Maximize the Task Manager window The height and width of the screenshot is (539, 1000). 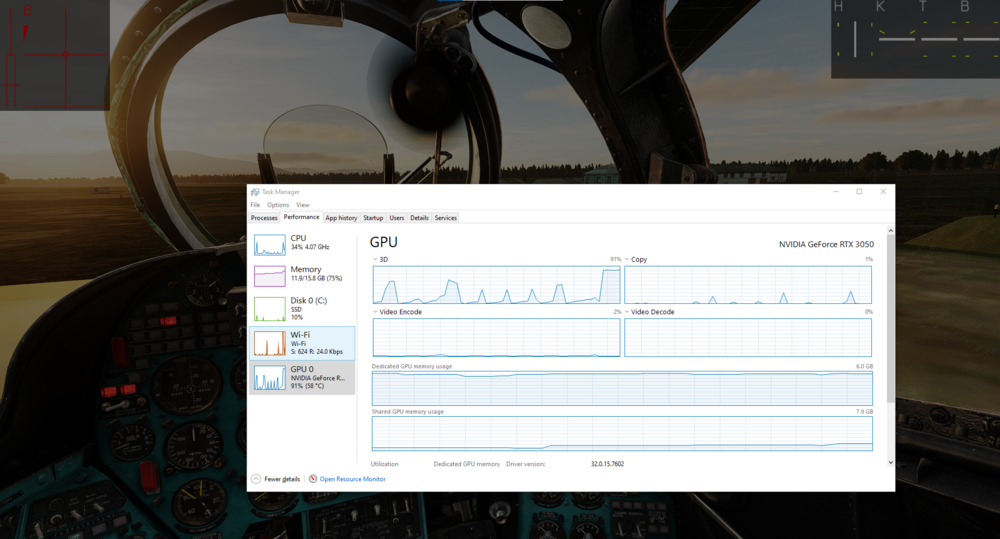point(859,192)
